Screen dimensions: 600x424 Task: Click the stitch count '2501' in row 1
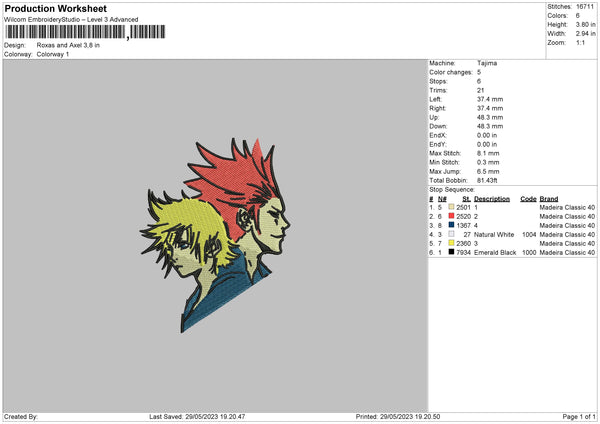pyautogui.click(x=463, y=207)
